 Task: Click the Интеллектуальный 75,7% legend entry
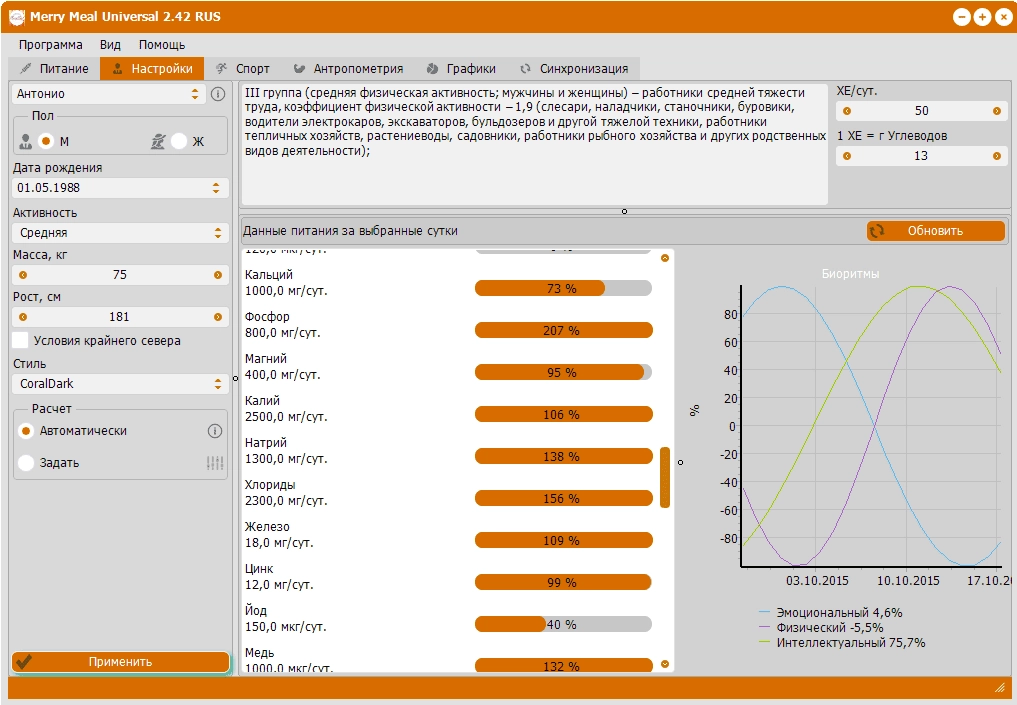pyautogui.click(x=842, y=643)
